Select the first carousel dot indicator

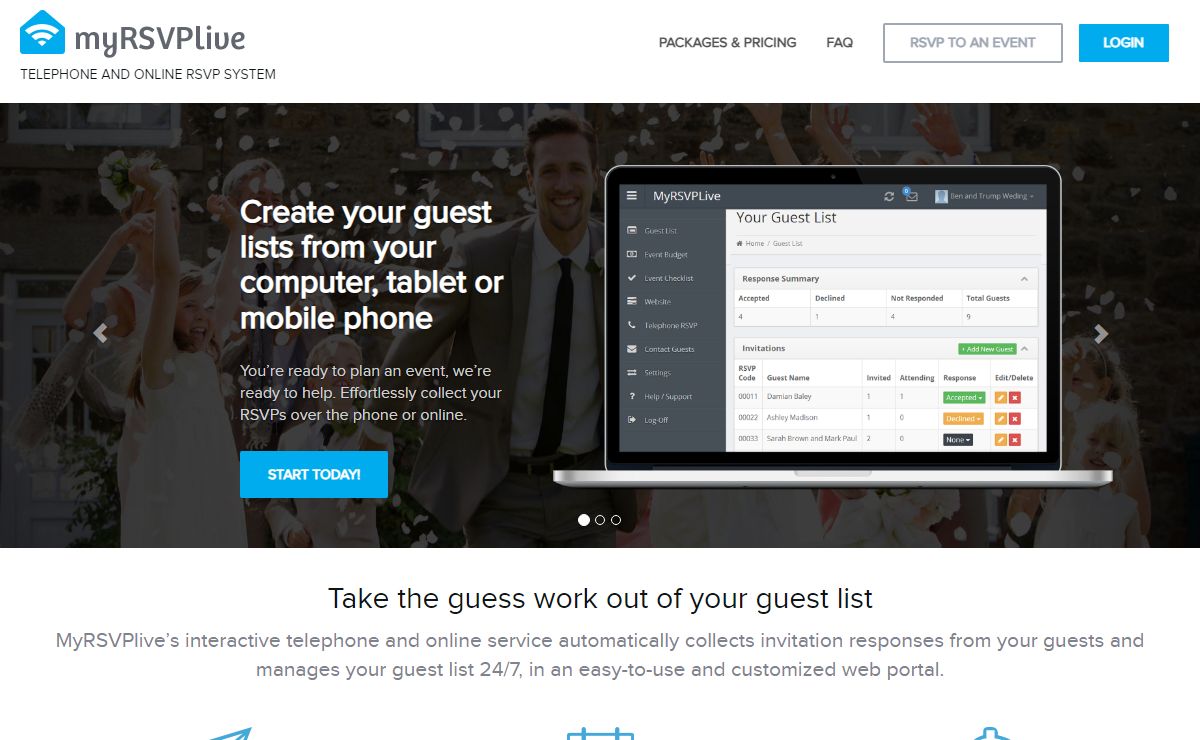(x=584, y=520)
